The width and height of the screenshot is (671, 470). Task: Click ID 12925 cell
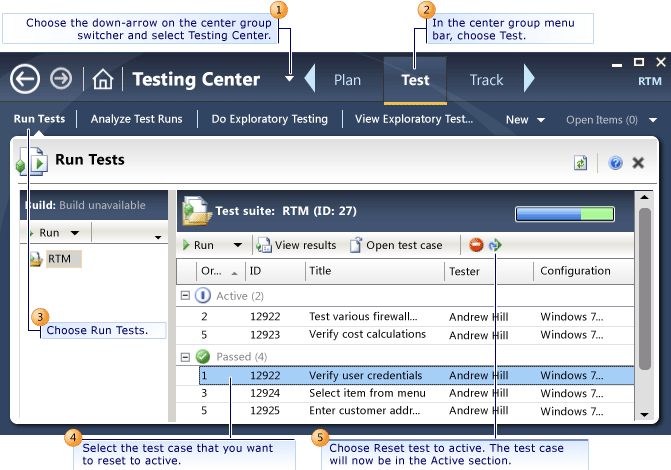click(x=265, y=411)
